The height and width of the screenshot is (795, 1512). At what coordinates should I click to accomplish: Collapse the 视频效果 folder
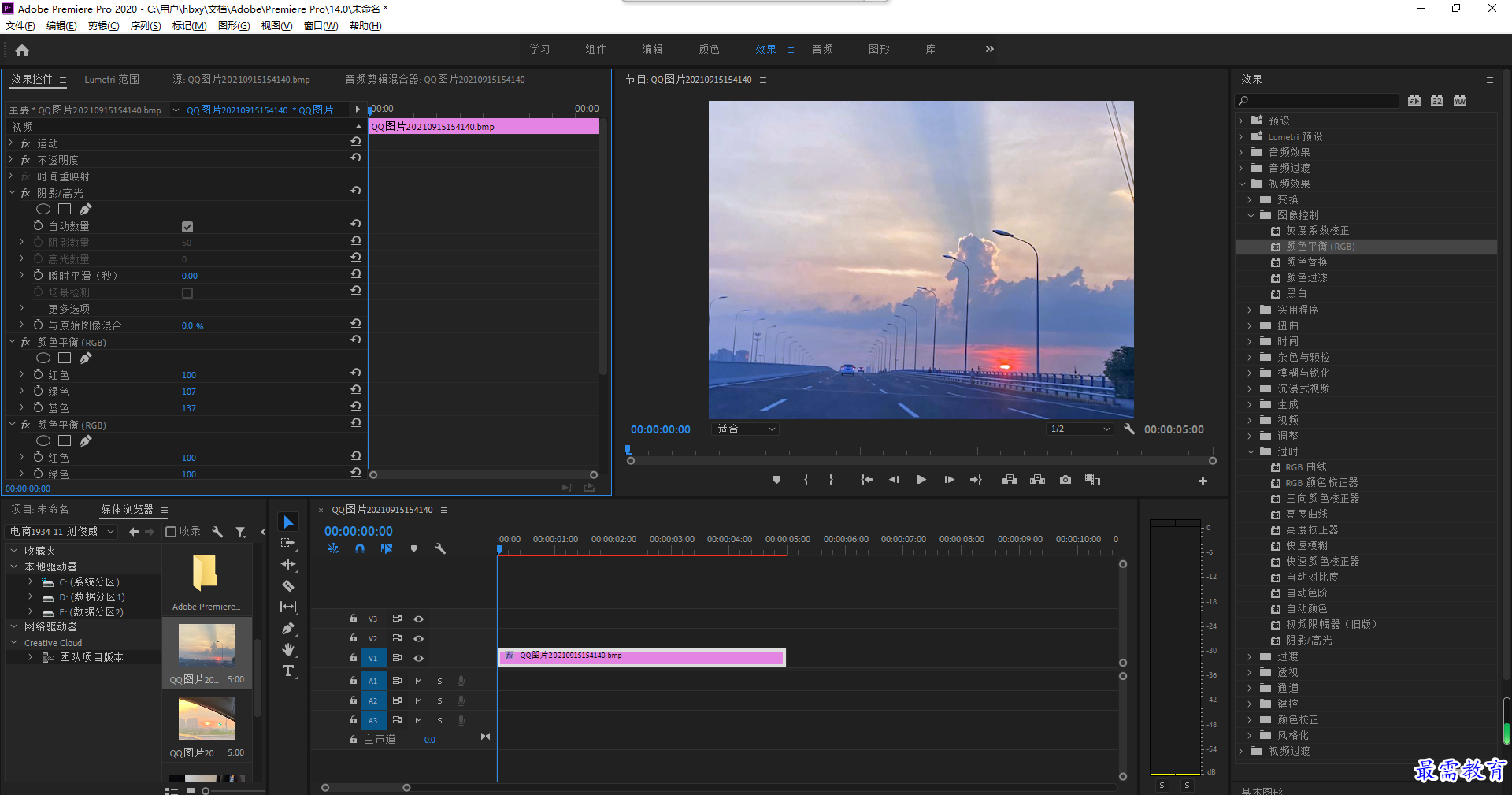(1243, 184)
